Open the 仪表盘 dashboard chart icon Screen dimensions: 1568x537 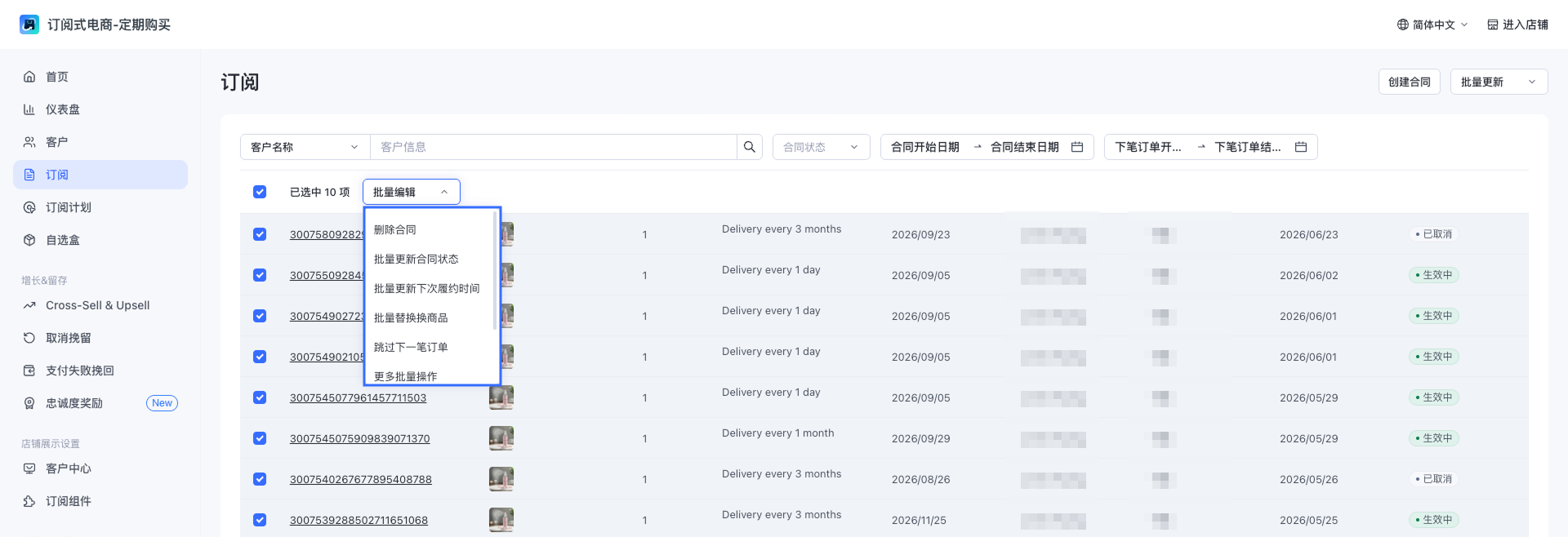[29, 109]
